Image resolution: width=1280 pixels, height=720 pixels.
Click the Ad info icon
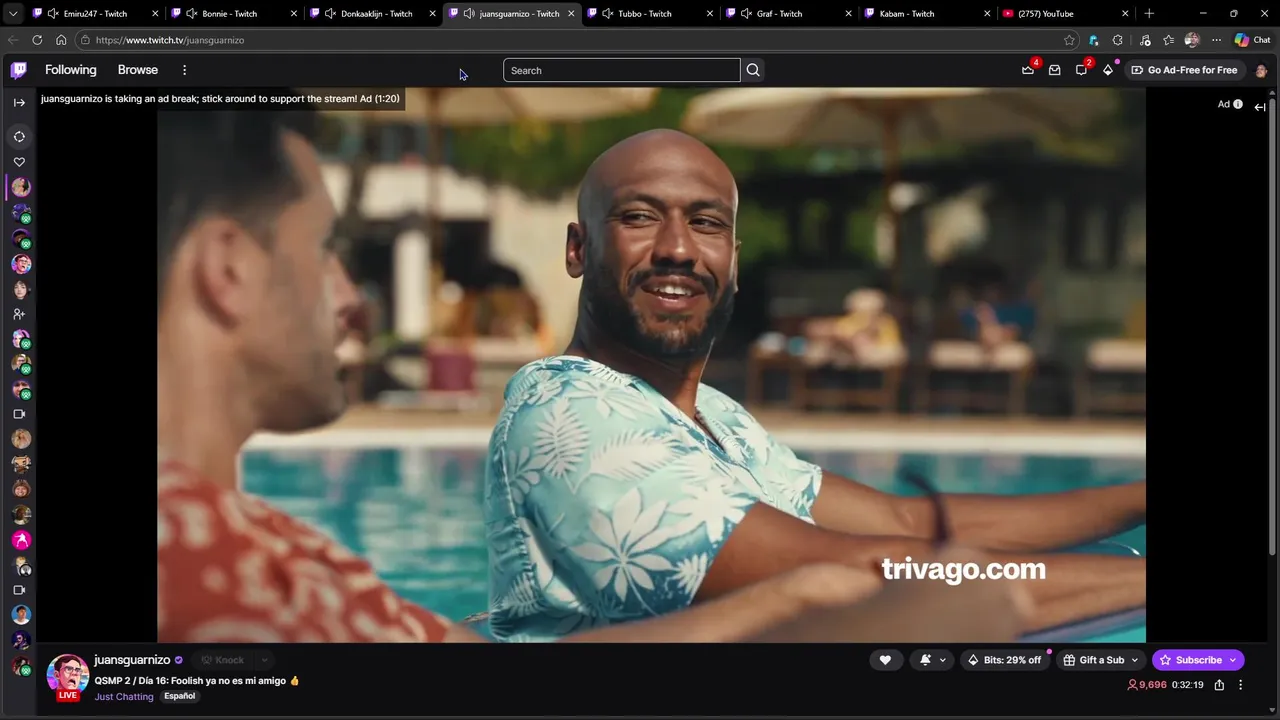click(x=1238, y=104)
